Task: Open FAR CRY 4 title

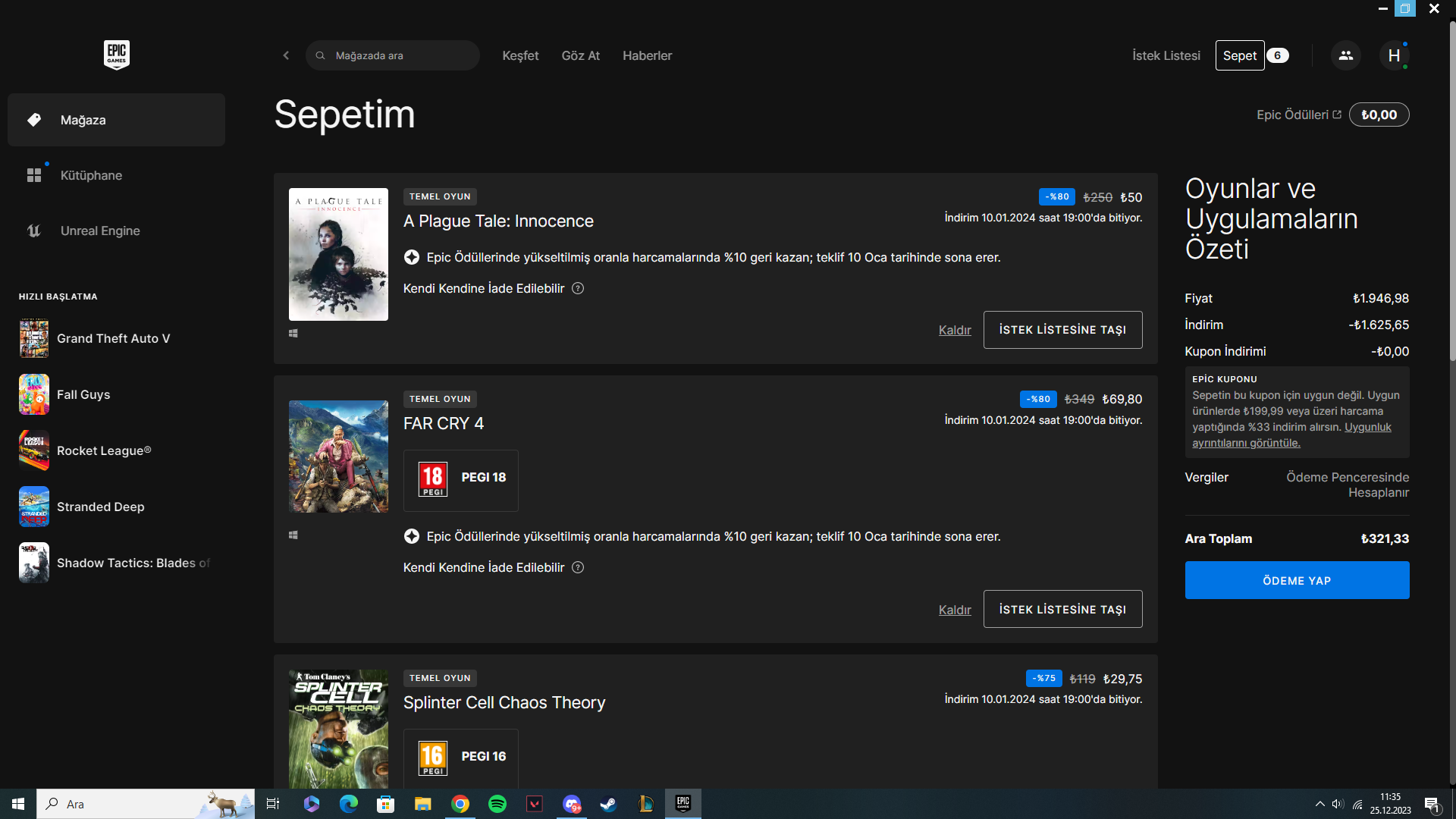Action: [x=444, y=423]
